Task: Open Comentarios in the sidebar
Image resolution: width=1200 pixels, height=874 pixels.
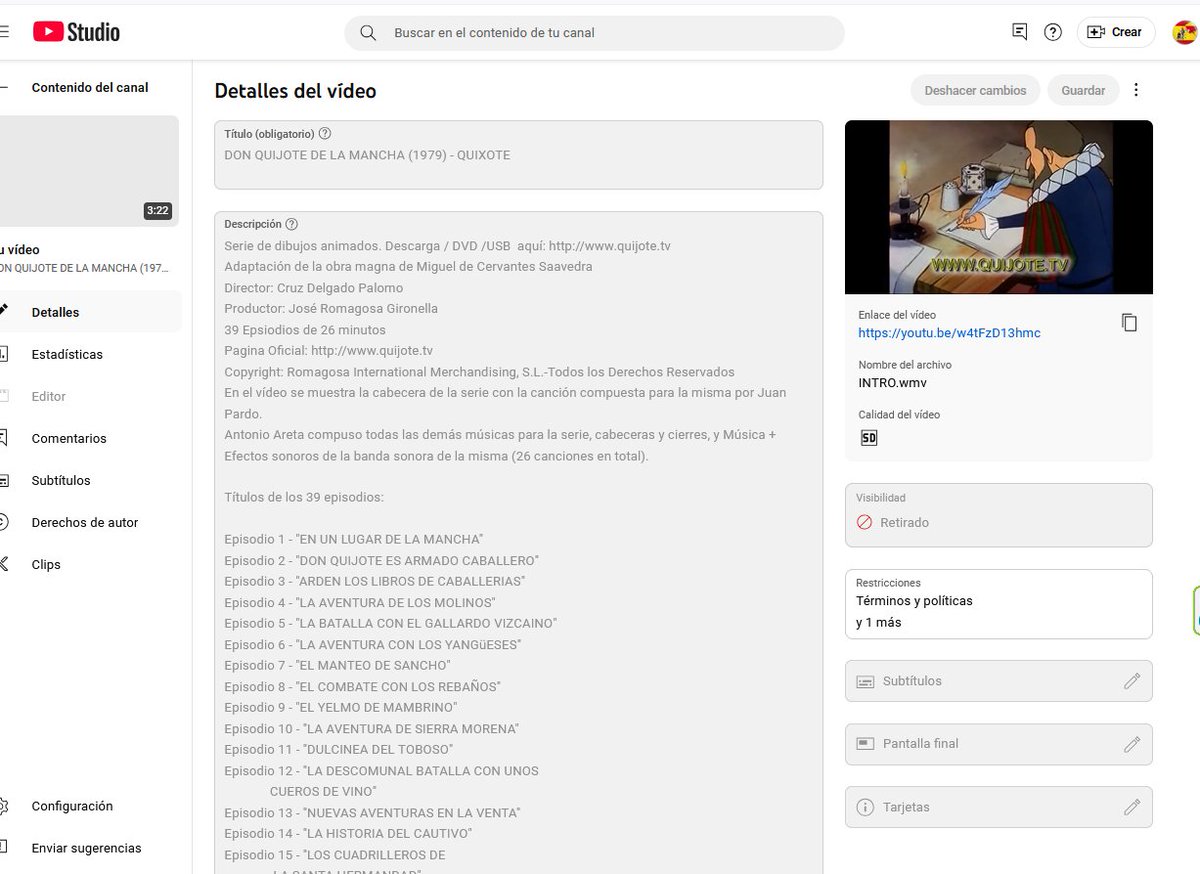Action: point(89,438)
